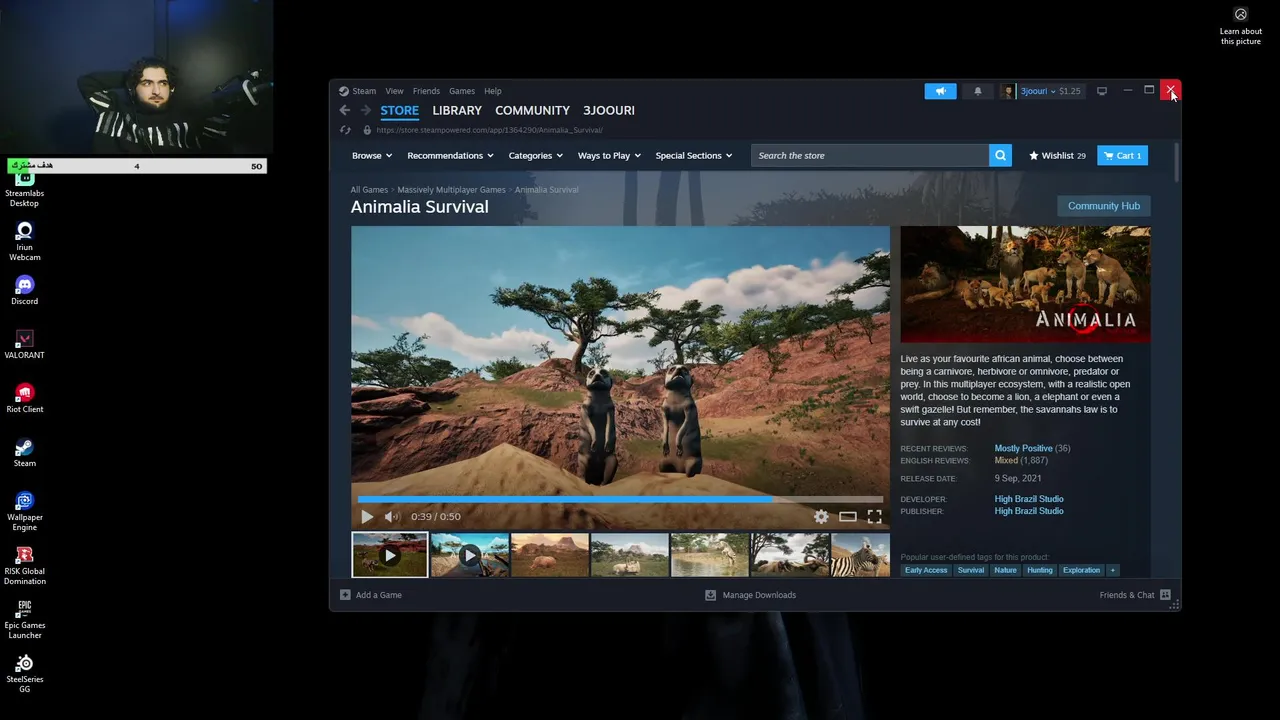The width and height of the screenshot is (1280, 720).
Task: Open Wallpaper Engine desktop icon
Action: [x=25, y=511]
